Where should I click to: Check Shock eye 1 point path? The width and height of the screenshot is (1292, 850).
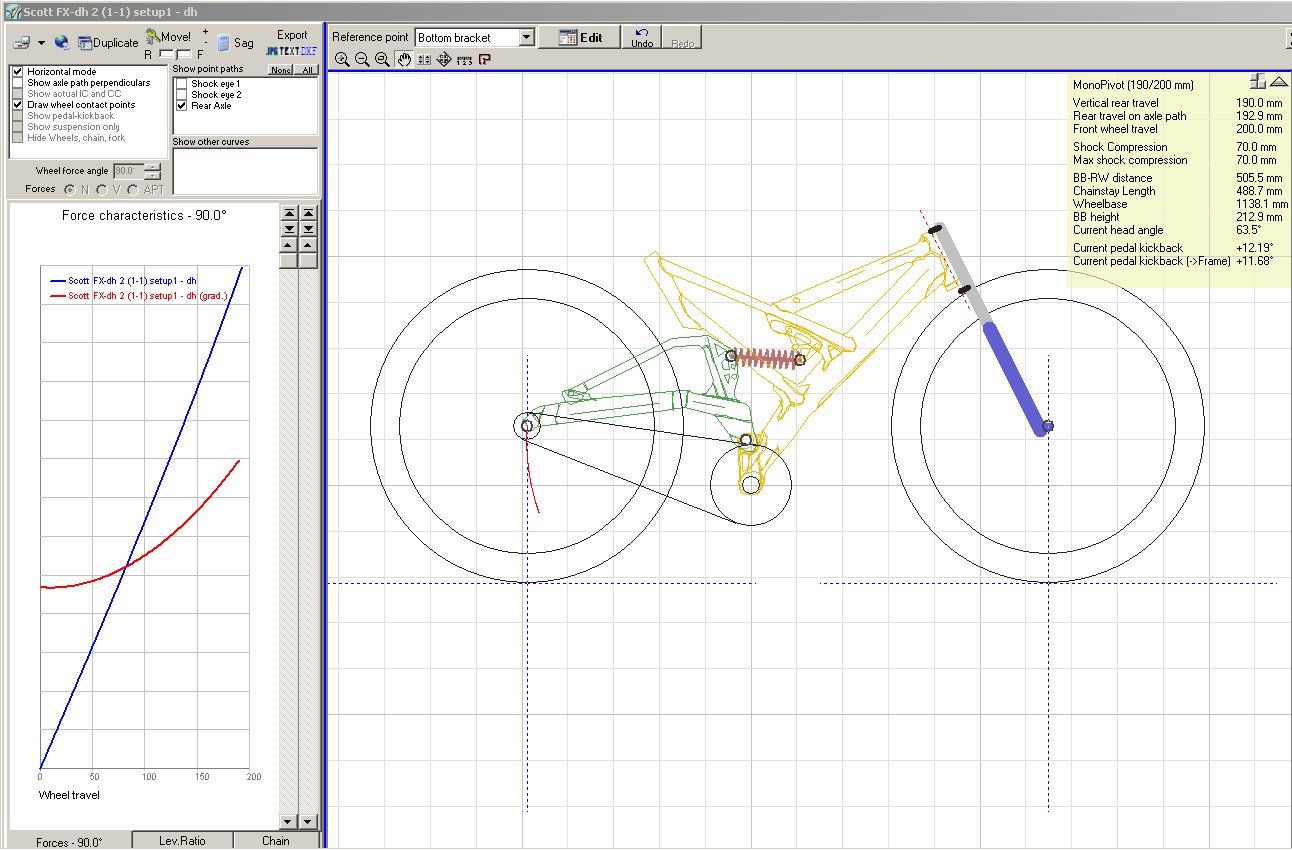tap(182, 84)
